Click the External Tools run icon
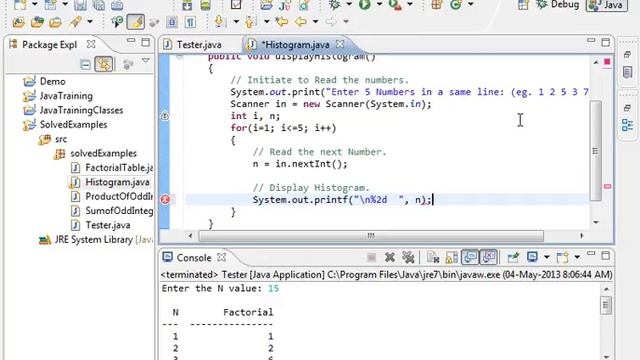This screenshot has width=640, height=360. tap(395, 4)
